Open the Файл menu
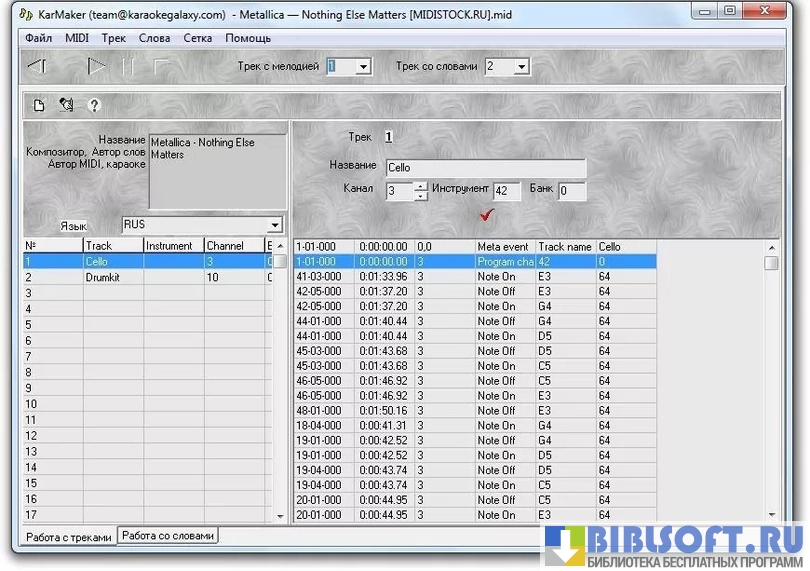 [x=39, y=38]
